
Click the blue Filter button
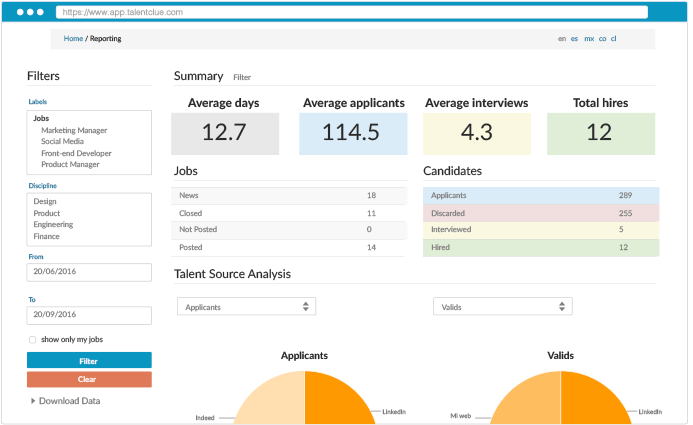[89, 360]
